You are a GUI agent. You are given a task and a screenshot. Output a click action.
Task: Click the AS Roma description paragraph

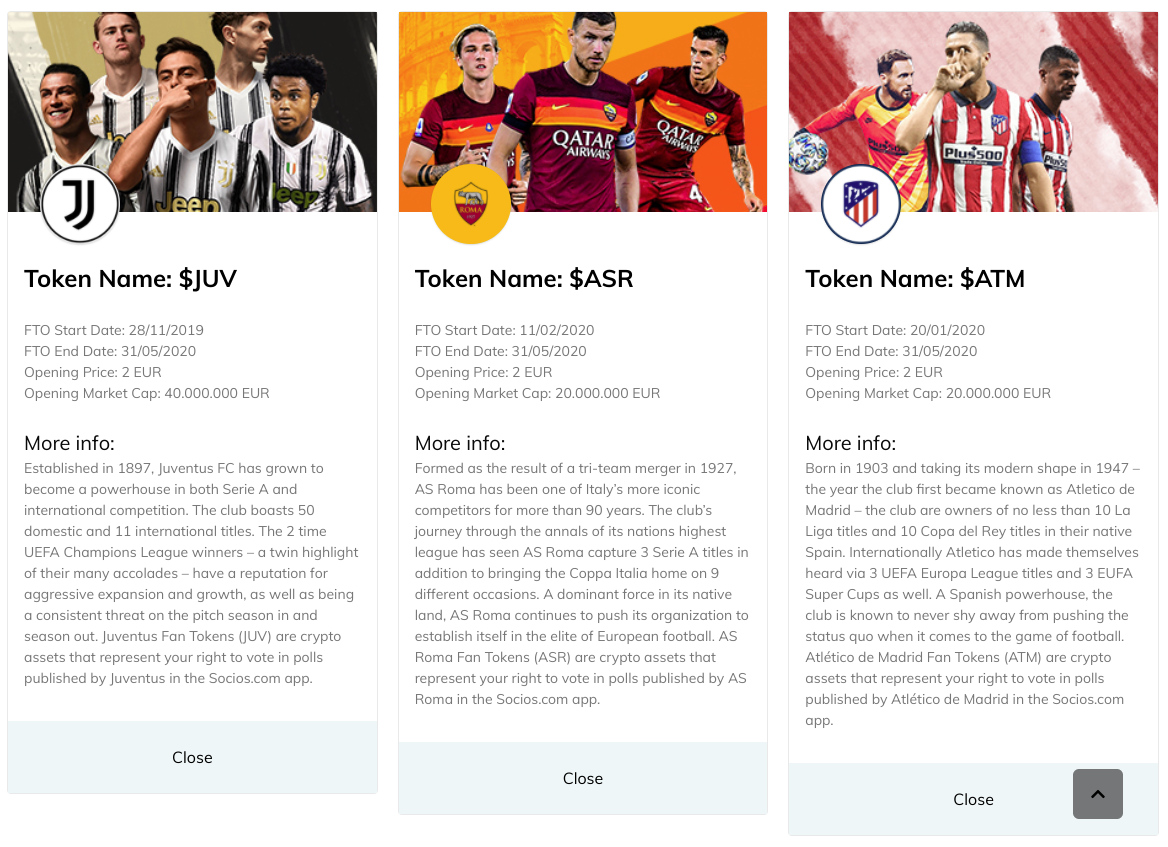coord(582,584)
